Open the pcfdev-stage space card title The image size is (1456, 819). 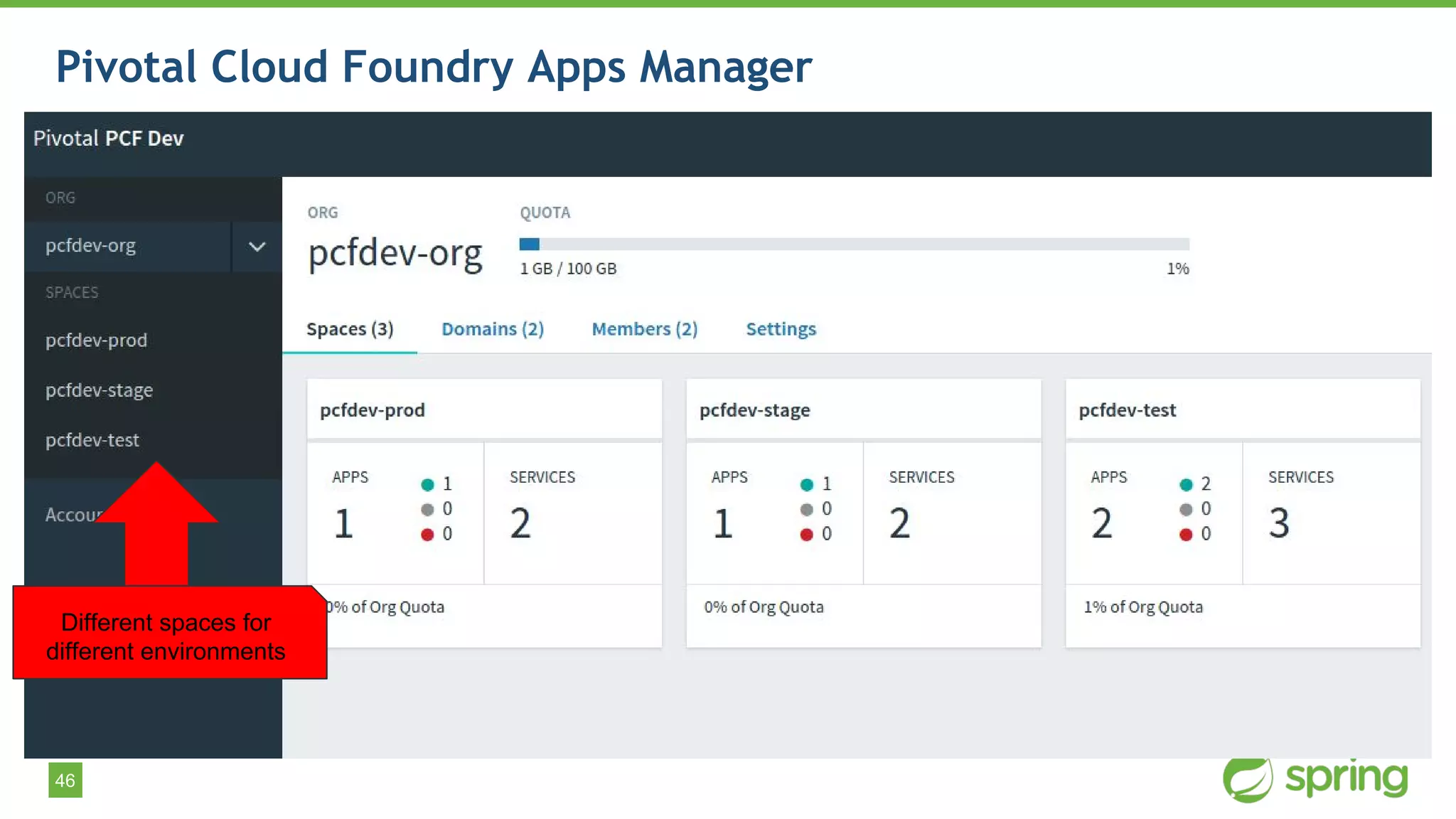pos(754,410)
